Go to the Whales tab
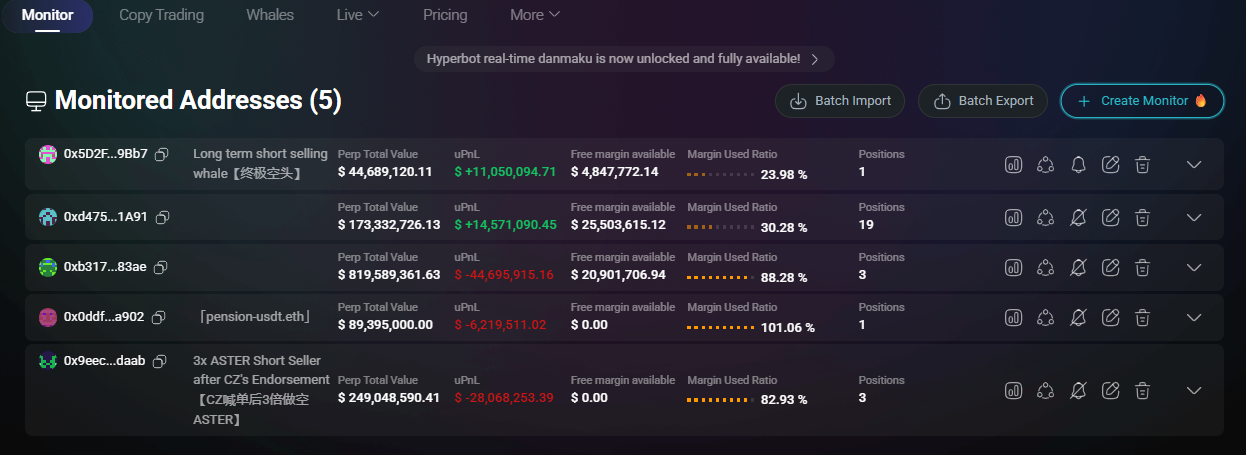The height and width of the screenshot is (455, 1246). click(270, 15)
